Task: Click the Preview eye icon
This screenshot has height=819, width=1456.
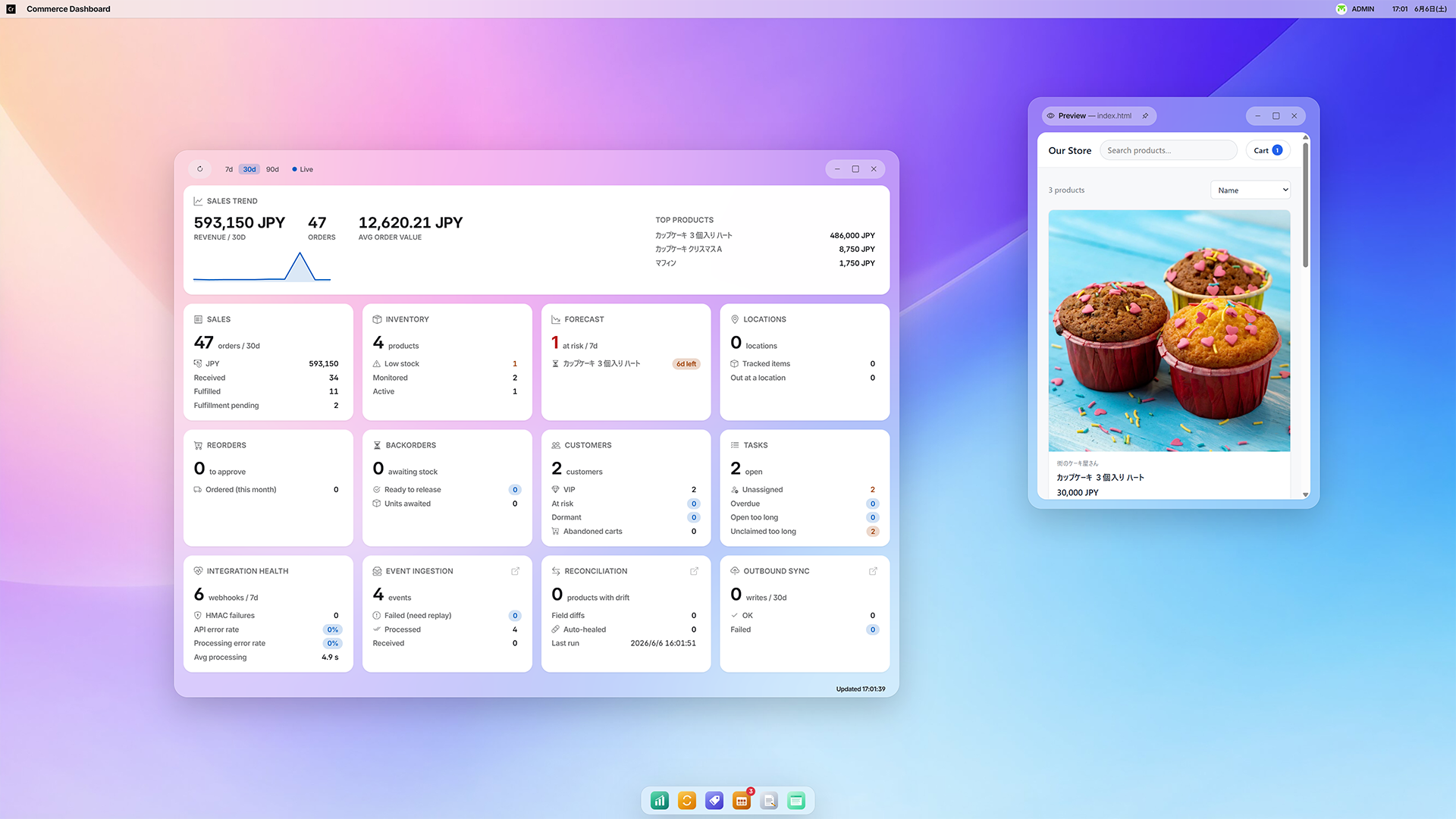Action: click(x=1051, y=116)
